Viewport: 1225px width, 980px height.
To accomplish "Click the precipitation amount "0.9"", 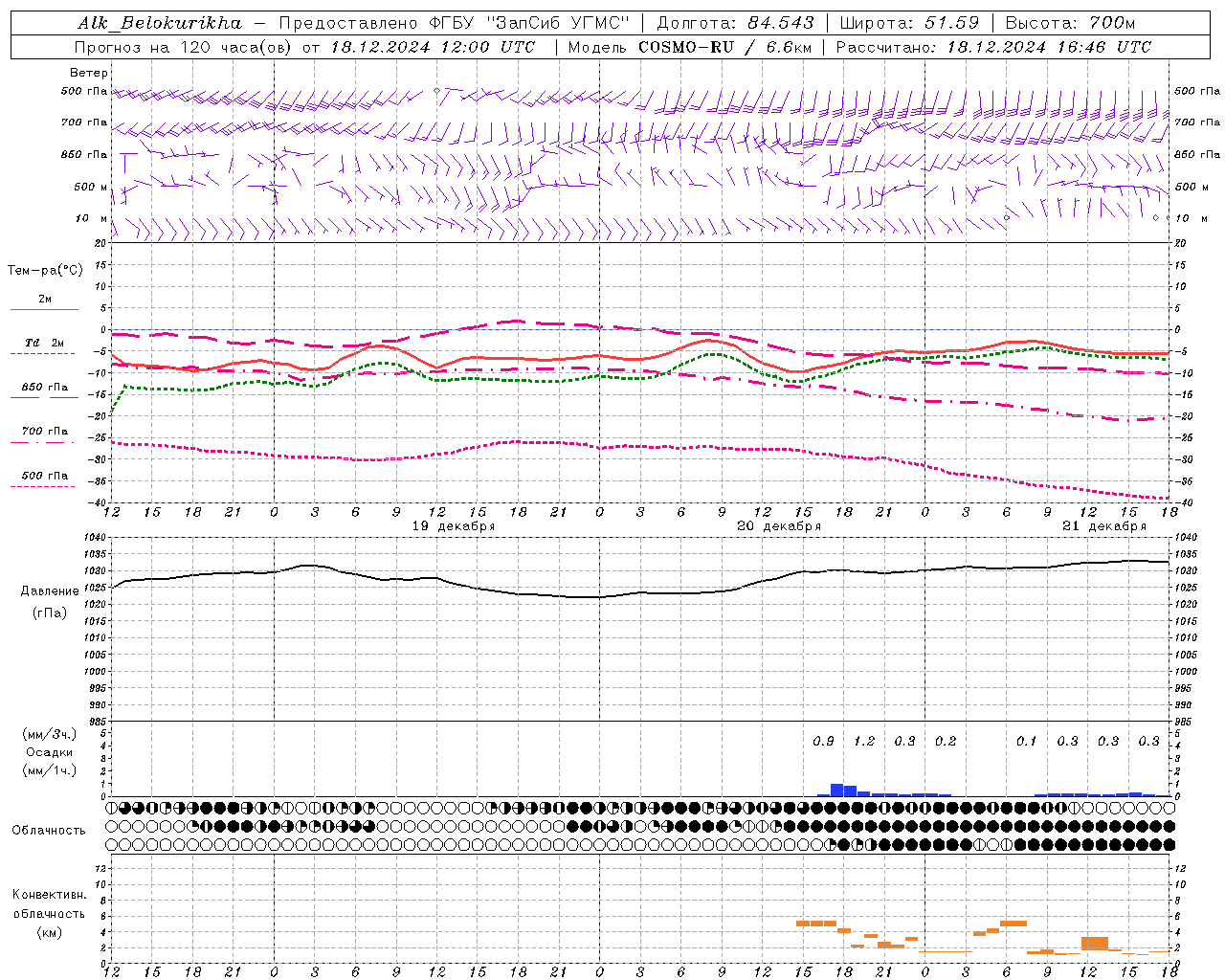I will click(x=823, y=742).
